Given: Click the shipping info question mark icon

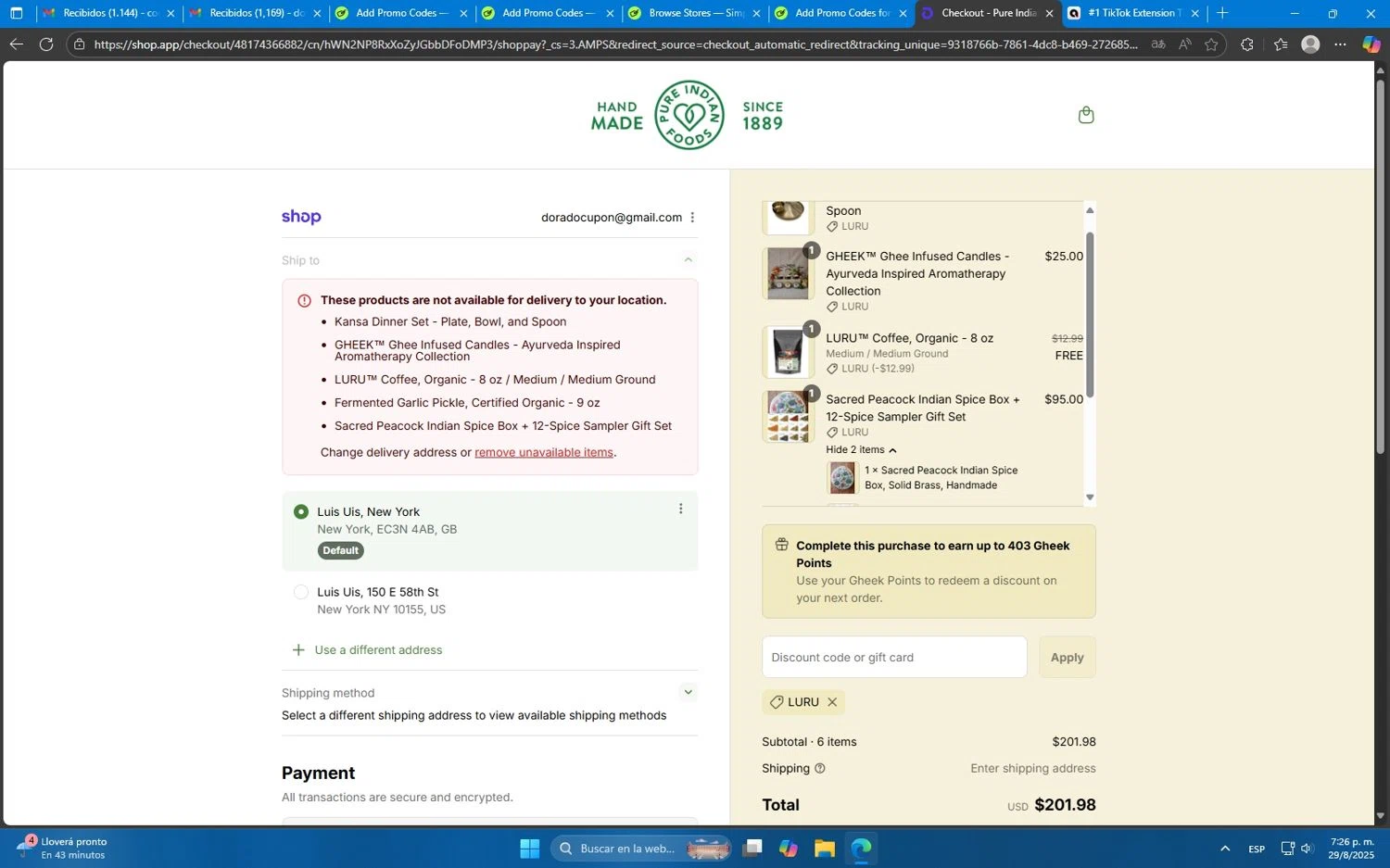Looking at the screenshot, I should [819, 769].
